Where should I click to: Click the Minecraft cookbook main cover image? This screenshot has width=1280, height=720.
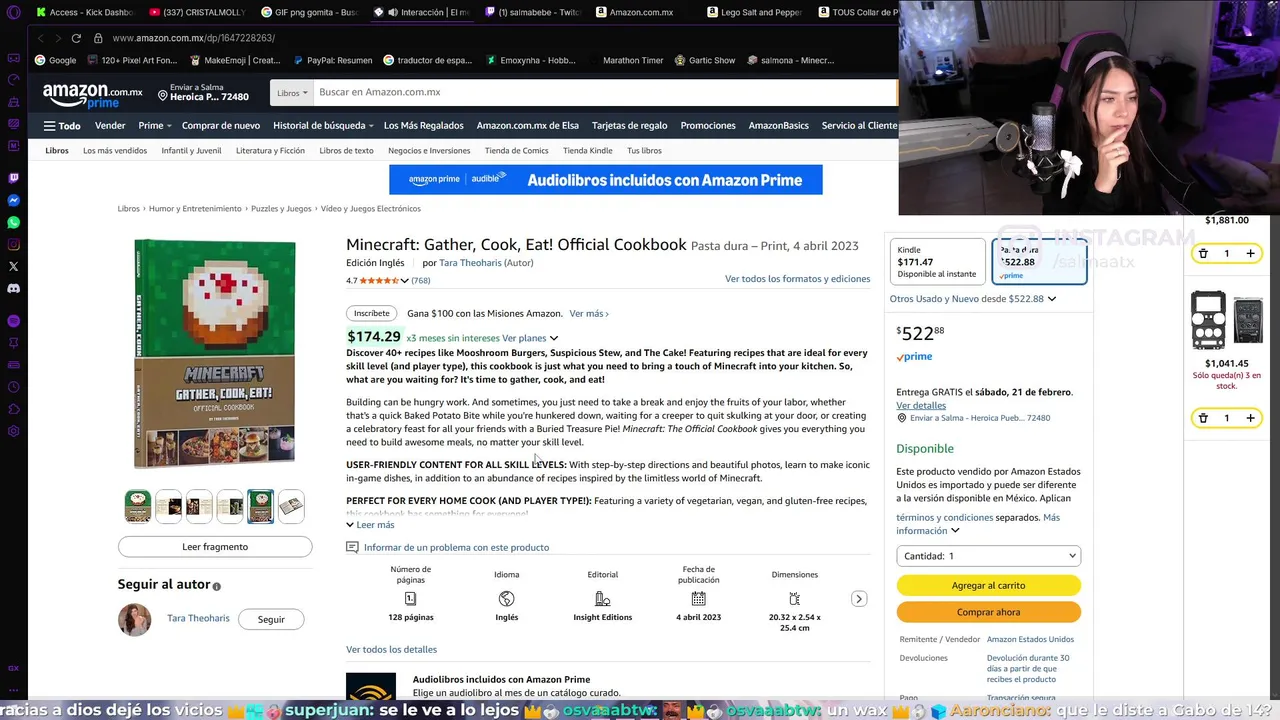point(215,354)
